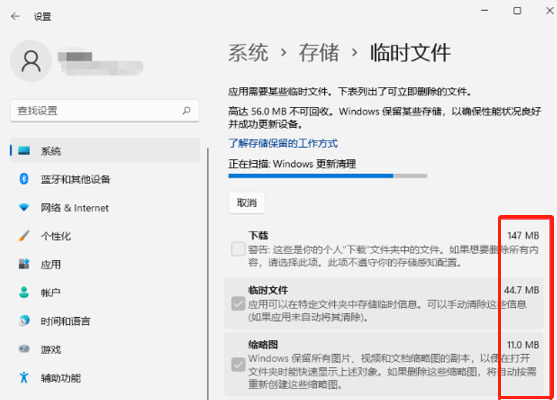
Task: Click the 设置 window title
Action: pyautogui.click(x=42, y=16)
